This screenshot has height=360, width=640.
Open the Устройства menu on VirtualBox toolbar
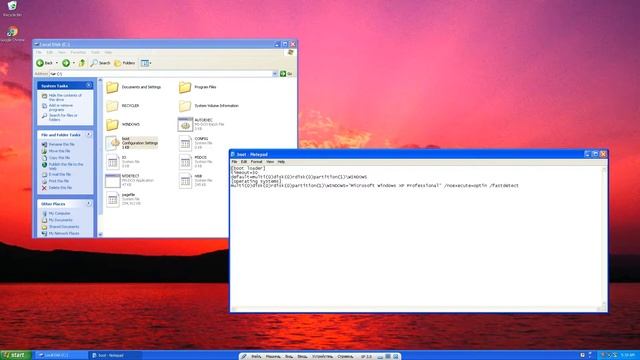pos(322,356)
